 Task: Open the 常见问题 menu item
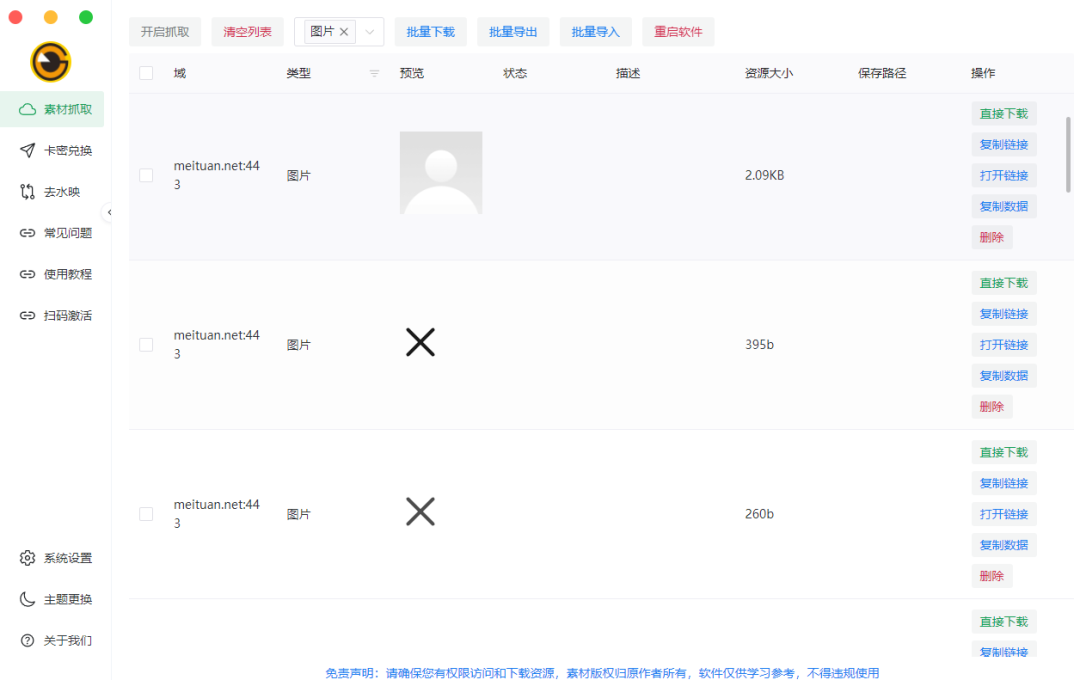[67, 233]
